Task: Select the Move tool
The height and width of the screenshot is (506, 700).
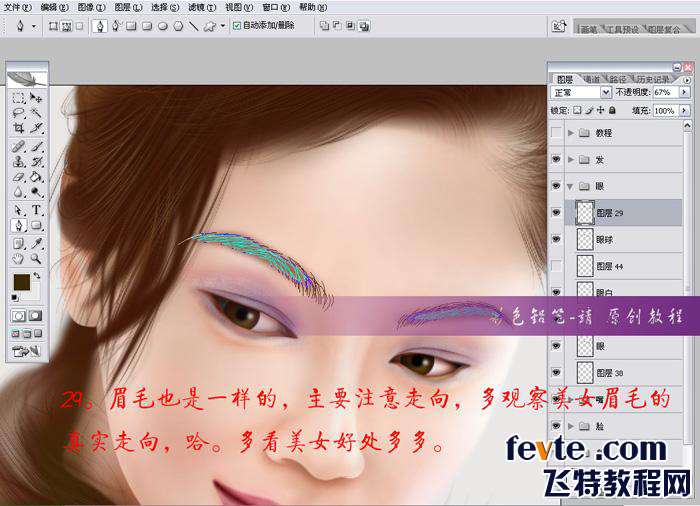Action: tap(36, 98)
